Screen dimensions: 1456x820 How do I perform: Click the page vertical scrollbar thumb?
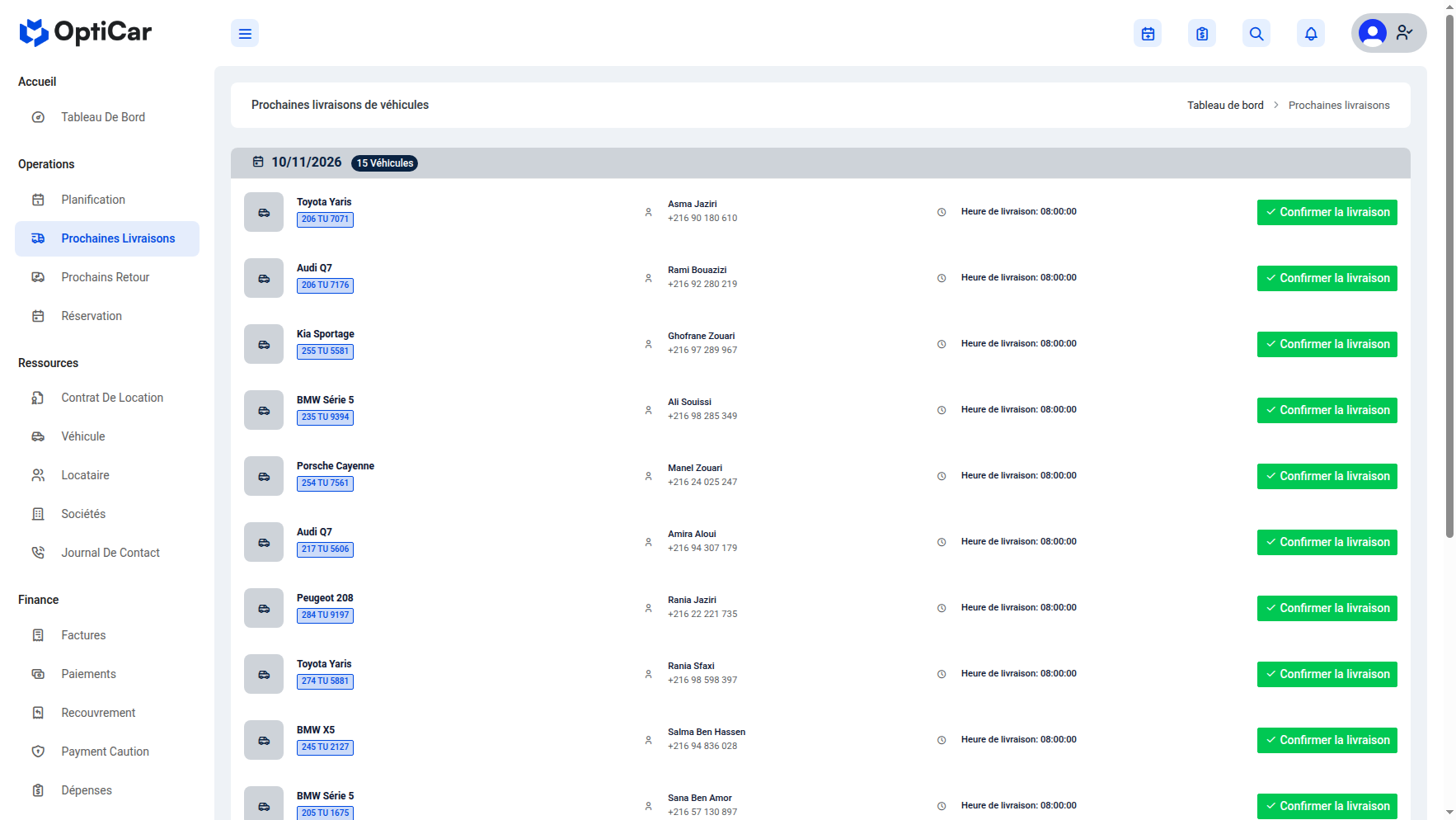[x=1449, y=275]
